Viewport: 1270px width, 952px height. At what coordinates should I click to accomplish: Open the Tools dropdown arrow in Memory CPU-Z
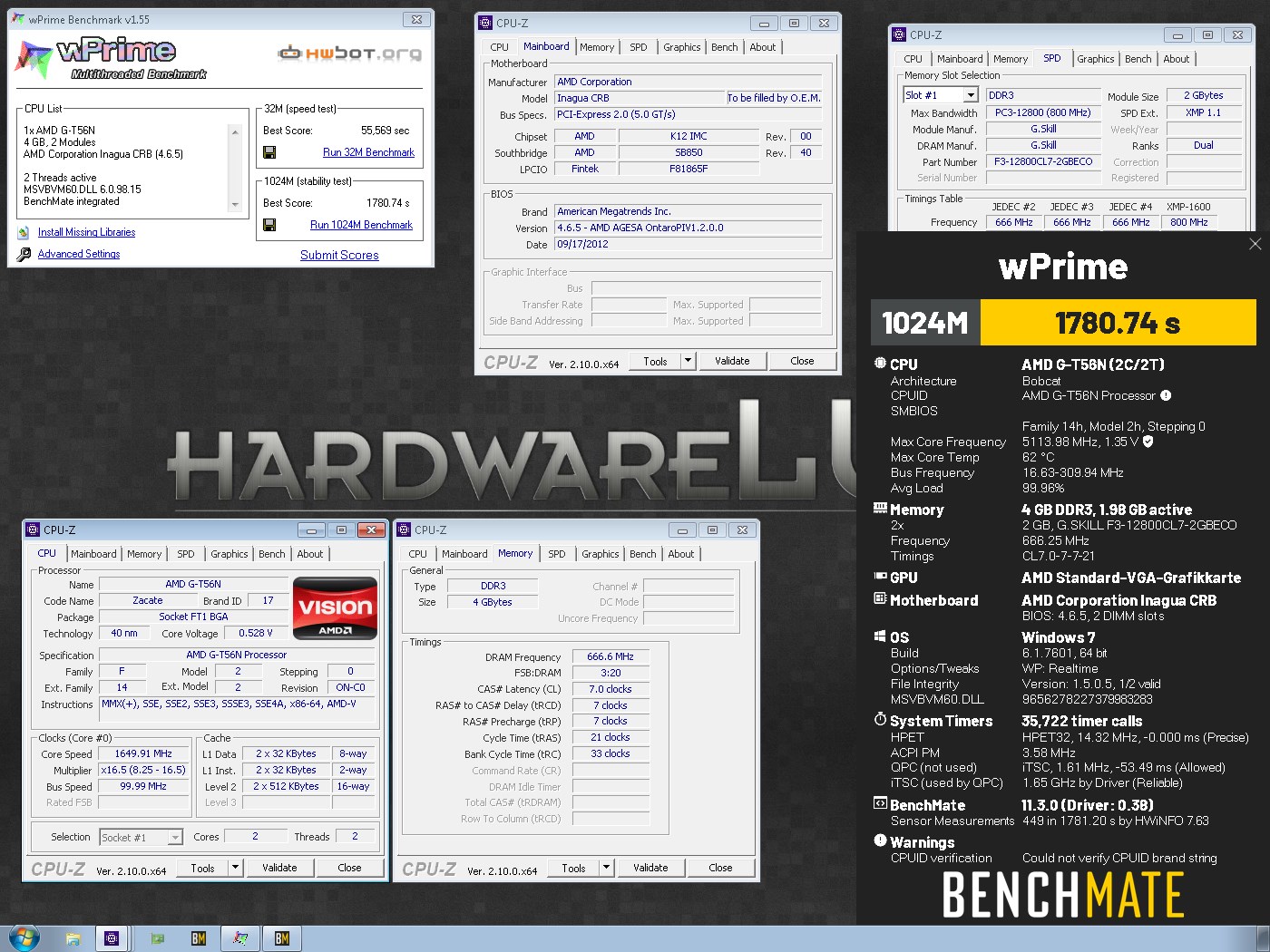pyautogui.click(x=607, y=868)
